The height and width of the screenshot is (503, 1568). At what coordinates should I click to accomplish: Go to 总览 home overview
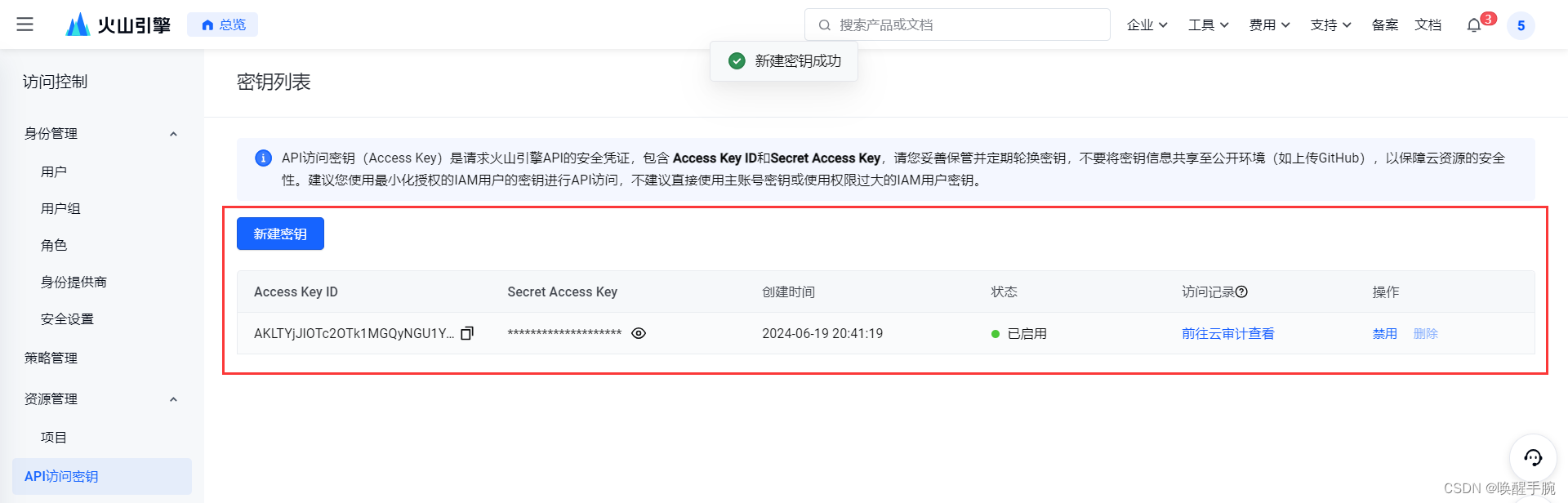(x=223, y=24)
